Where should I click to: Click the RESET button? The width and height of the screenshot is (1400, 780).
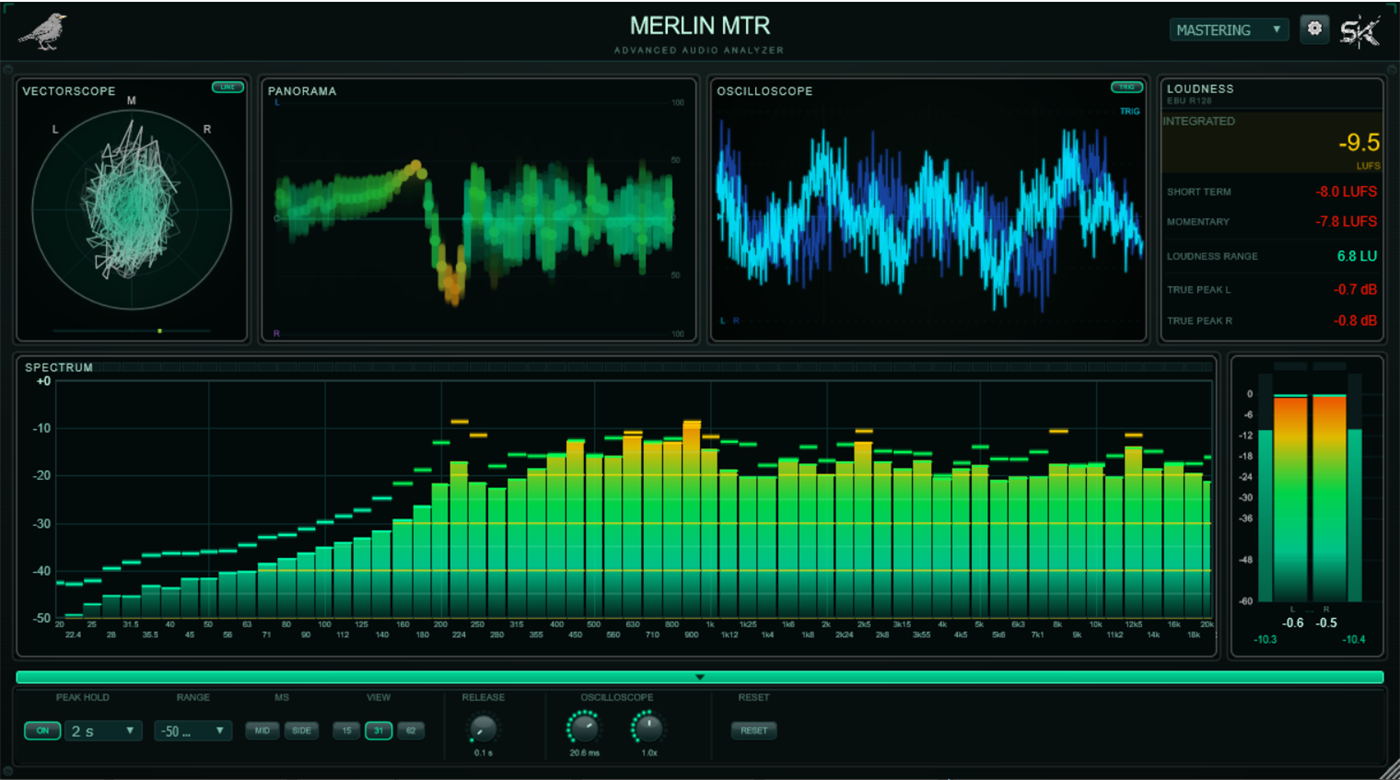click(754, 731)
